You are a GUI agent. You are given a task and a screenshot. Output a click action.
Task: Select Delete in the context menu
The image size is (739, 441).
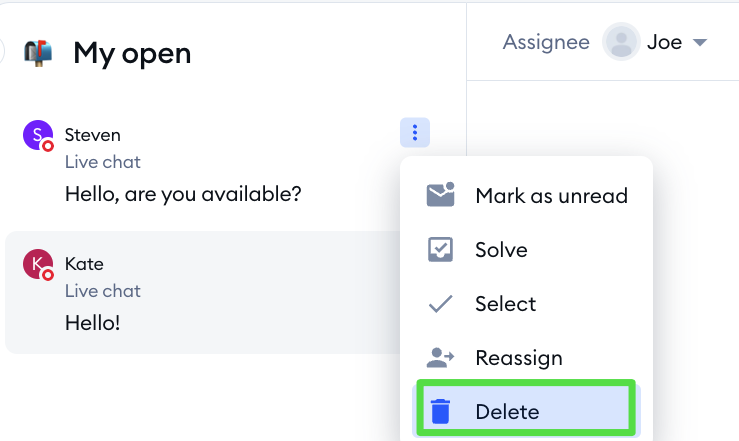pyautogui.click(x=526, y=410)
